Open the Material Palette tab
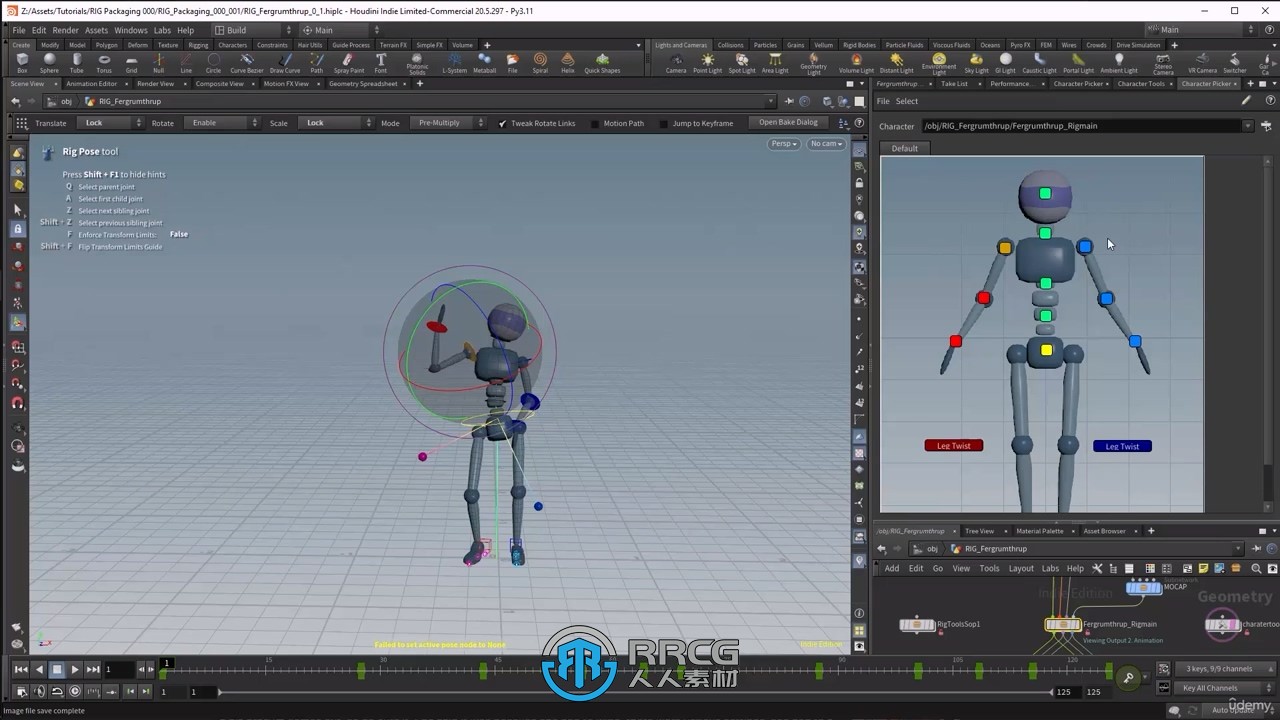Viewport: 1280px width, 720px height. 1039,531
